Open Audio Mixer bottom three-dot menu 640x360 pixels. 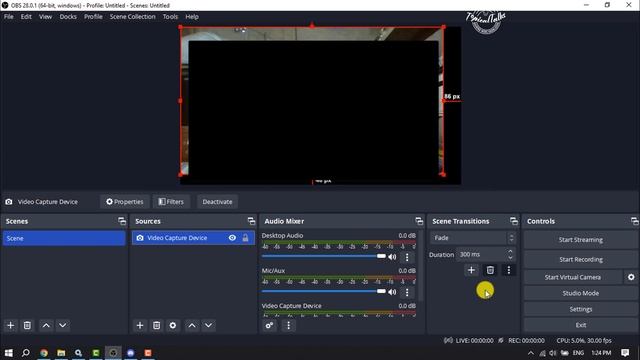(x=288, y=325)
